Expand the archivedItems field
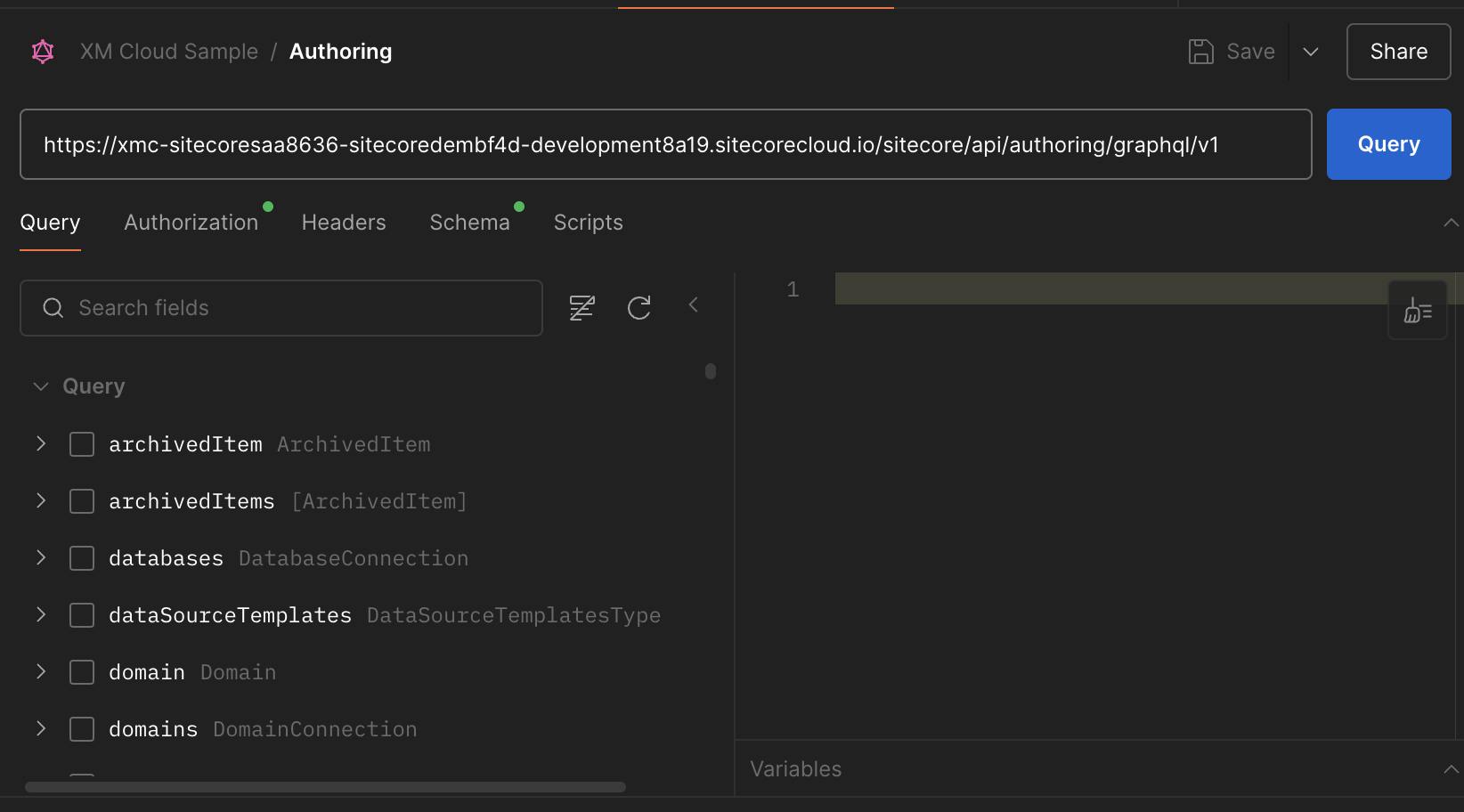 (41, 500)
